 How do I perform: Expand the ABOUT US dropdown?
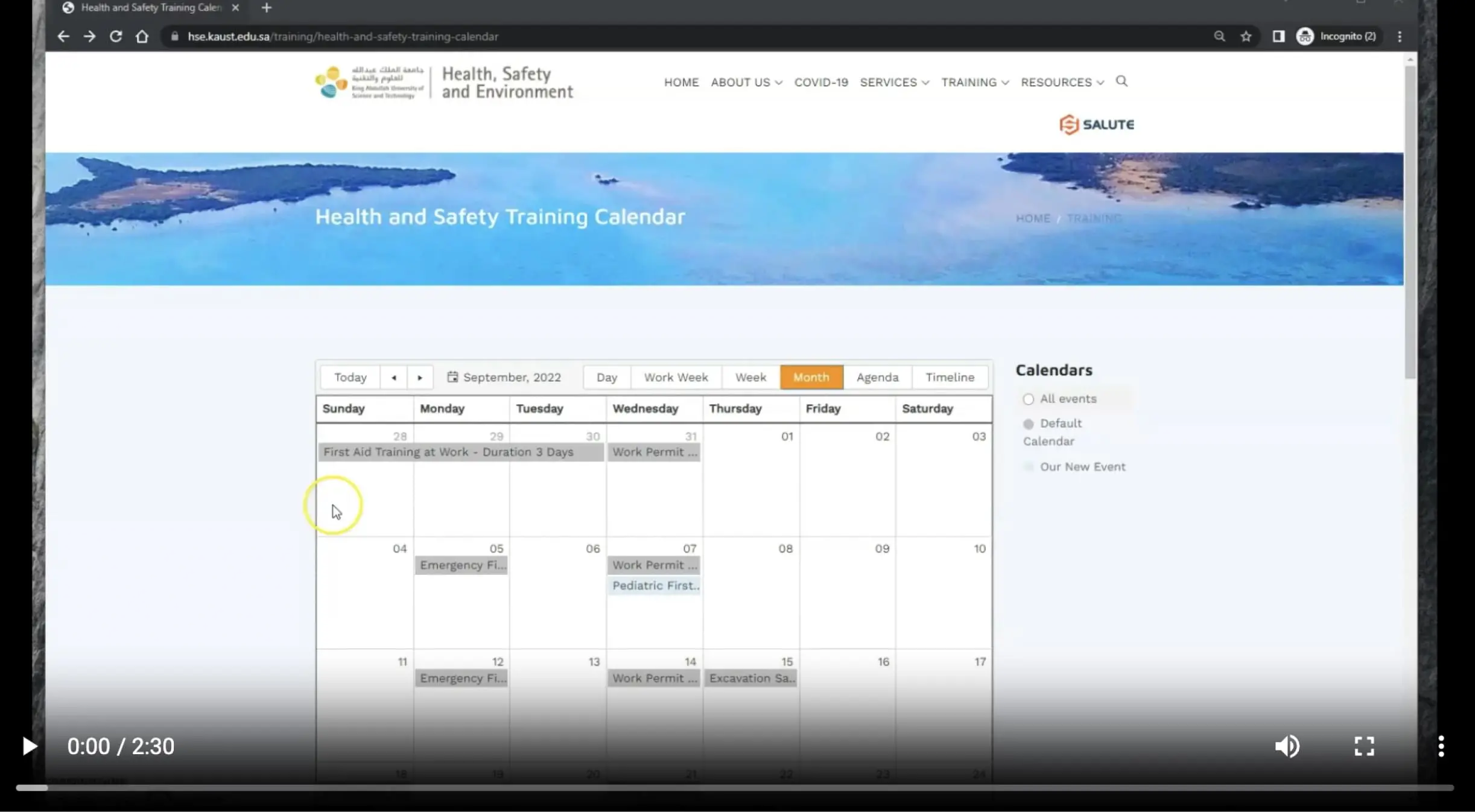pyautogui.click(x=746, y=82)
